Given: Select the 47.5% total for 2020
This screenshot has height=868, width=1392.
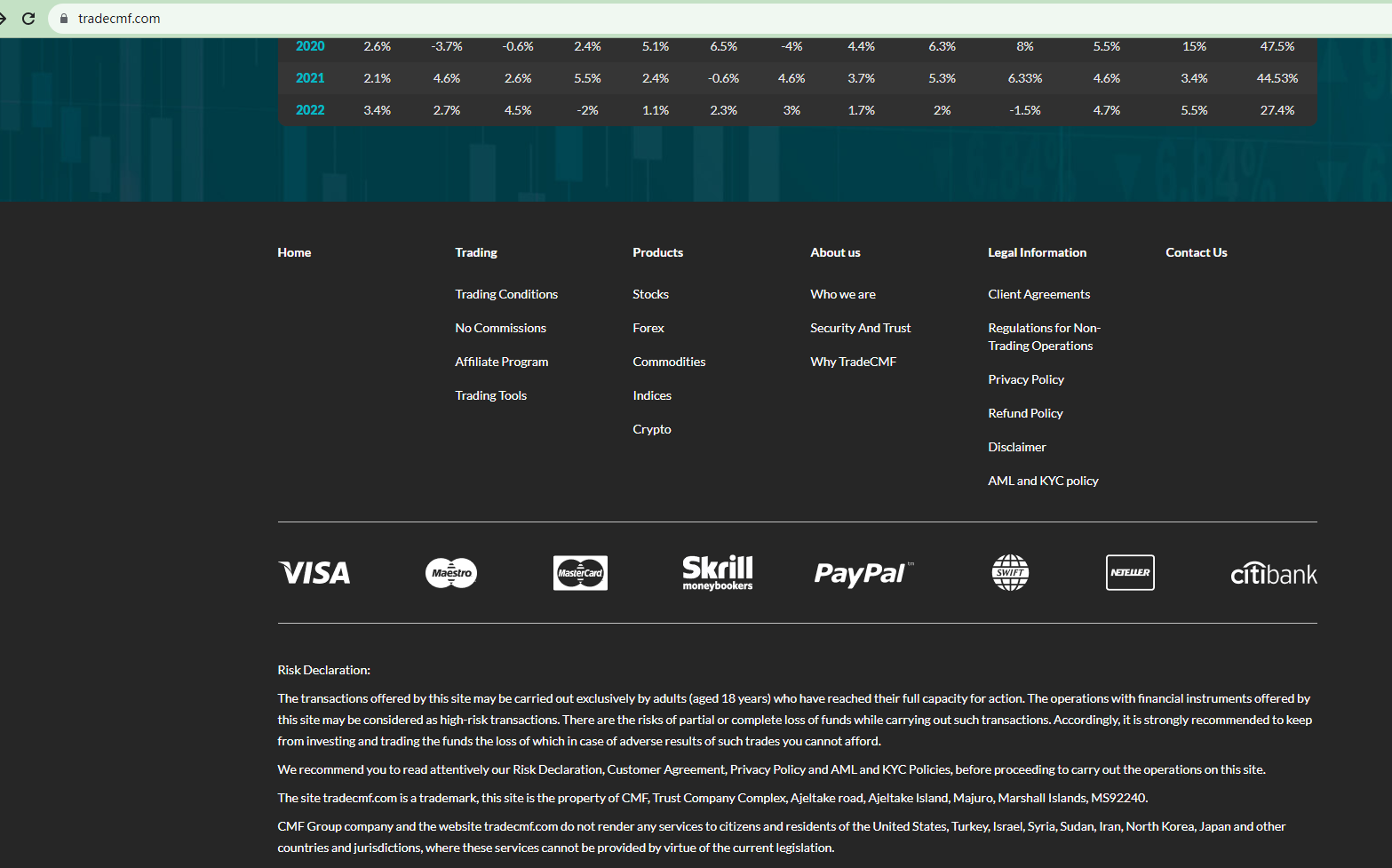Looking at the screenshot, I should click(1277, 46).
